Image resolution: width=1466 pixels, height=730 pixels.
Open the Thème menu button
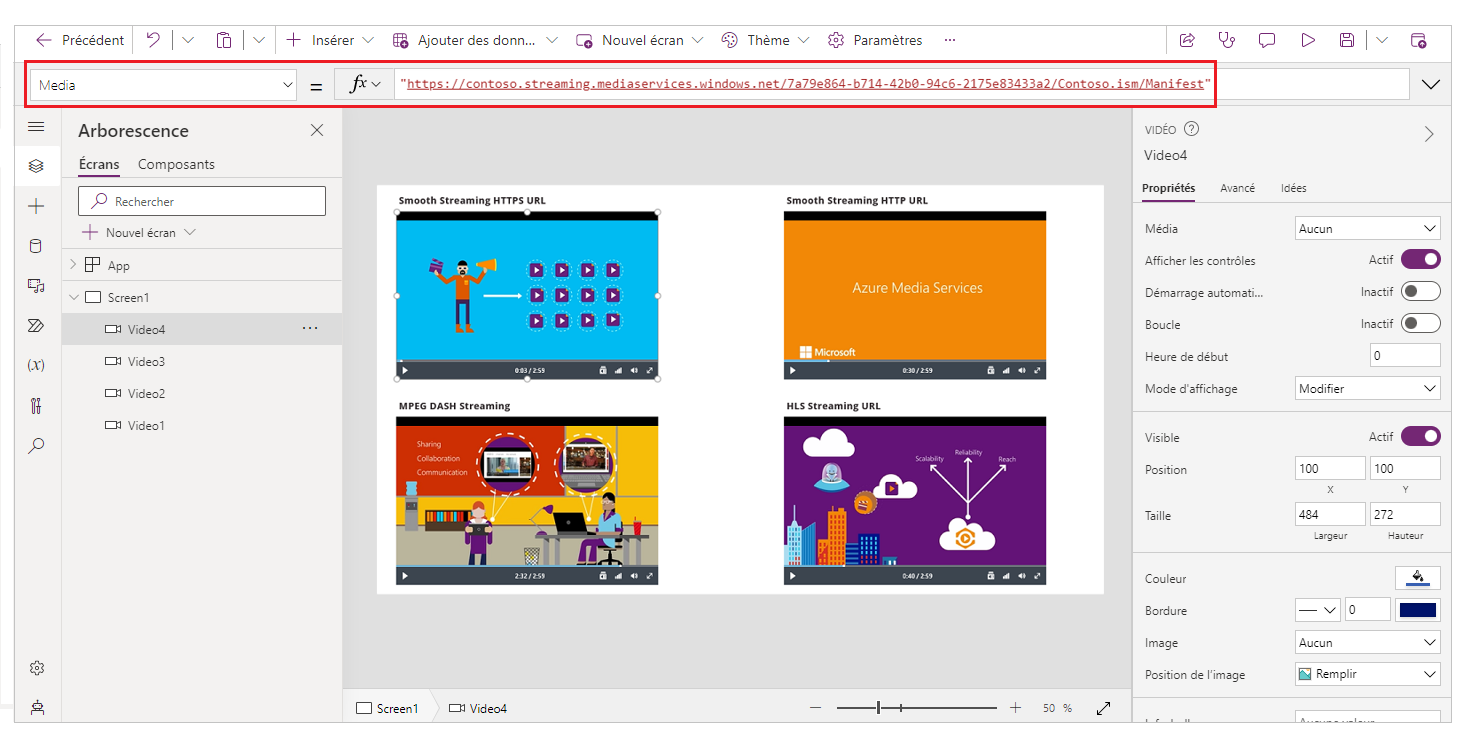(765, 40)
